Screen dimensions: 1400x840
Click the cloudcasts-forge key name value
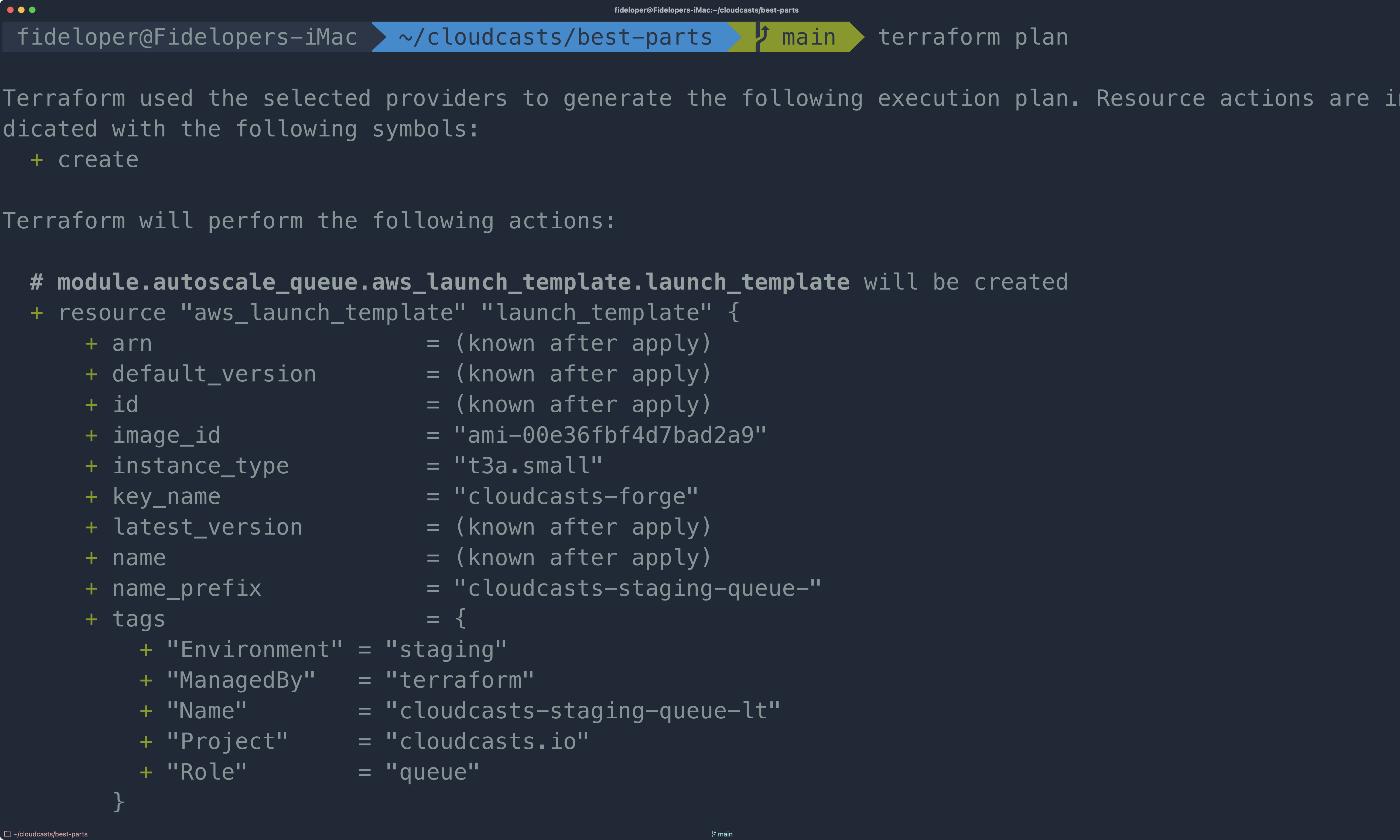(x=576, y=496)
